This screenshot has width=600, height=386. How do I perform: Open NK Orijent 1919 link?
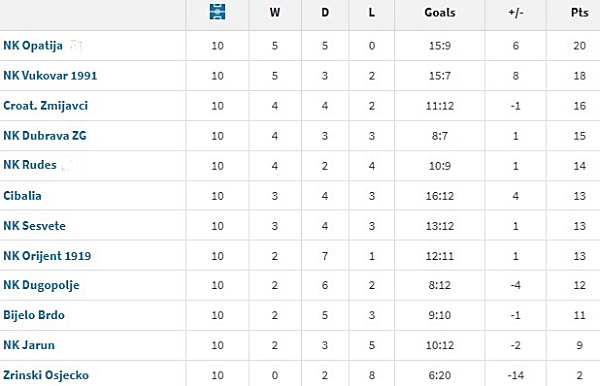(47, 256)
